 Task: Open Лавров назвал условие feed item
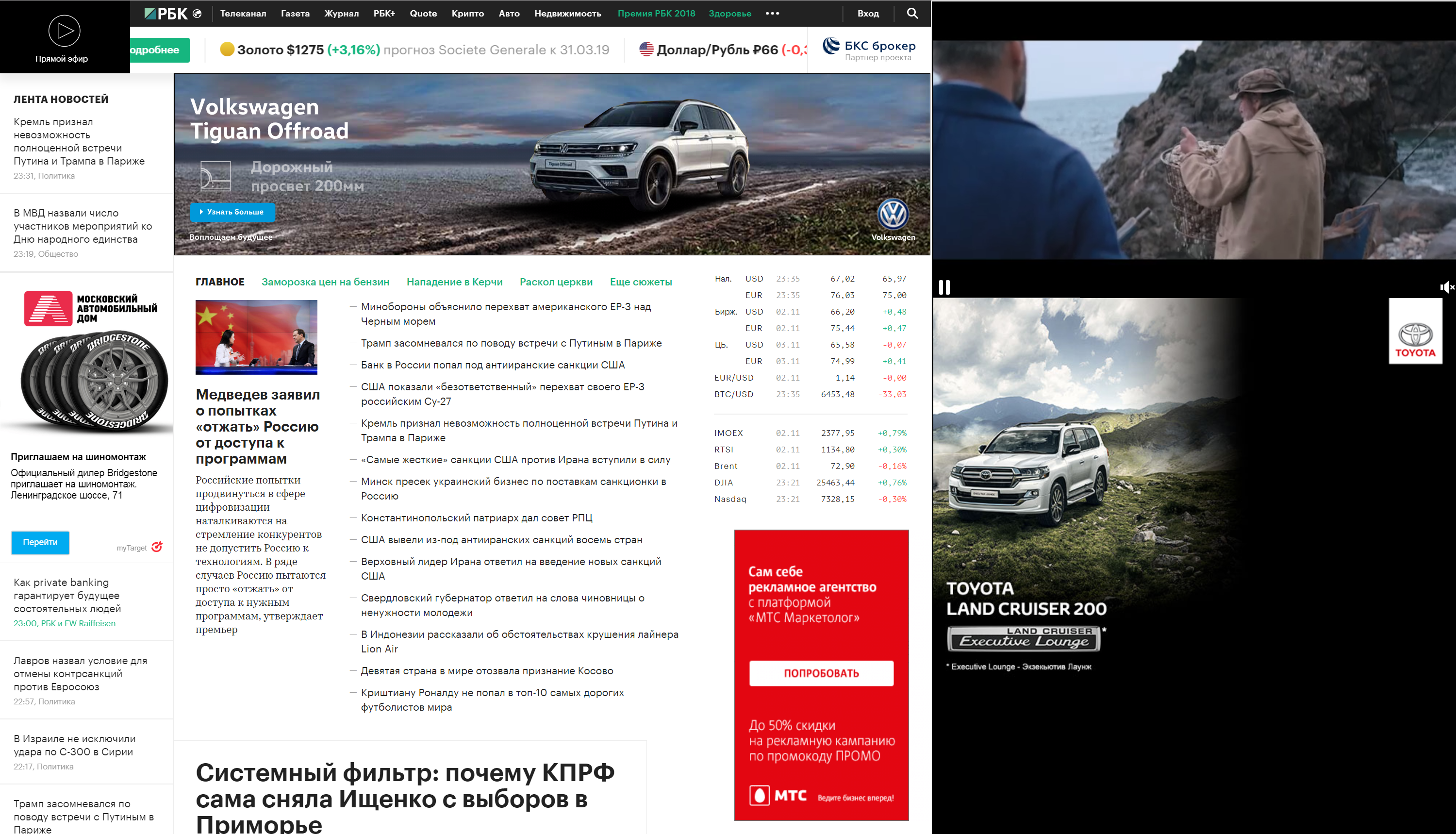pos(80,674)
